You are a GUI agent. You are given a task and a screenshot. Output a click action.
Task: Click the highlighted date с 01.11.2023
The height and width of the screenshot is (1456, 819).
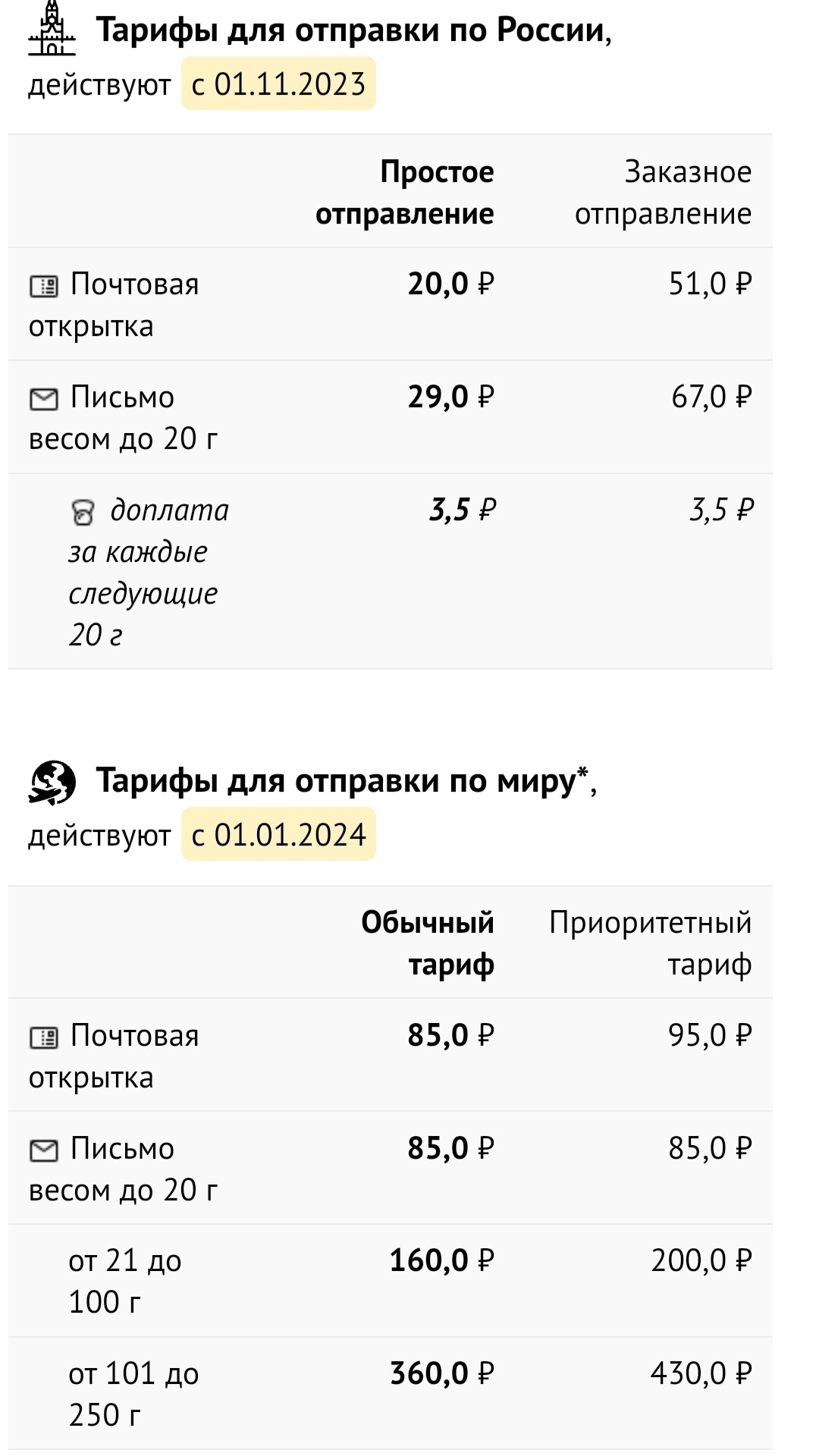click(278, 83)
